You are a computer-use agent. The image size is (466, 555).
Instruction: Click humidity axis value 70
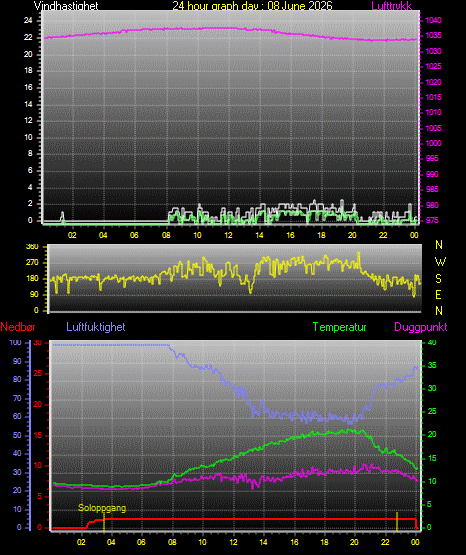[x=17, y=399]
